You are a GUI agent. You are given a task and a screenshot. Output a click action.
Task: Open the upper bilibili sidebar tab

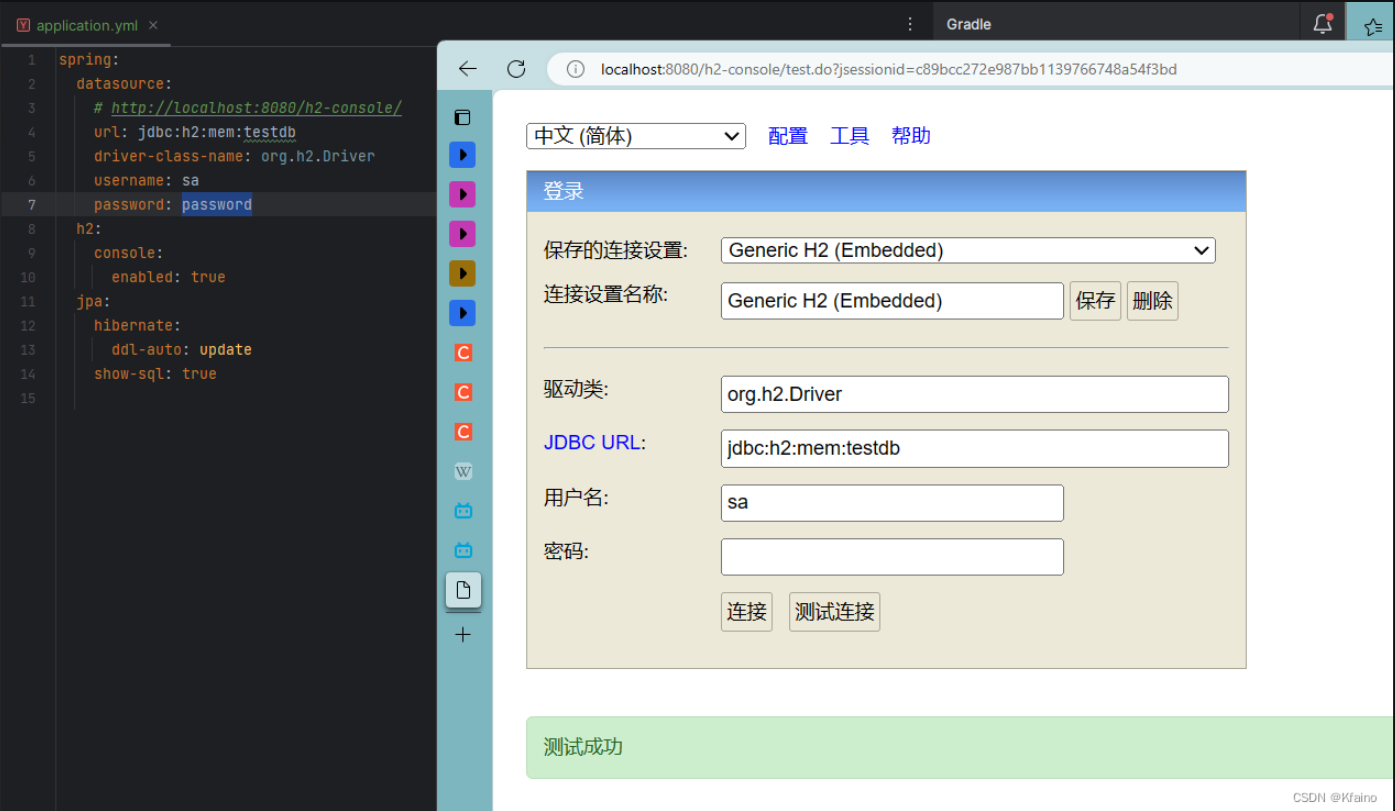(462, 511)
